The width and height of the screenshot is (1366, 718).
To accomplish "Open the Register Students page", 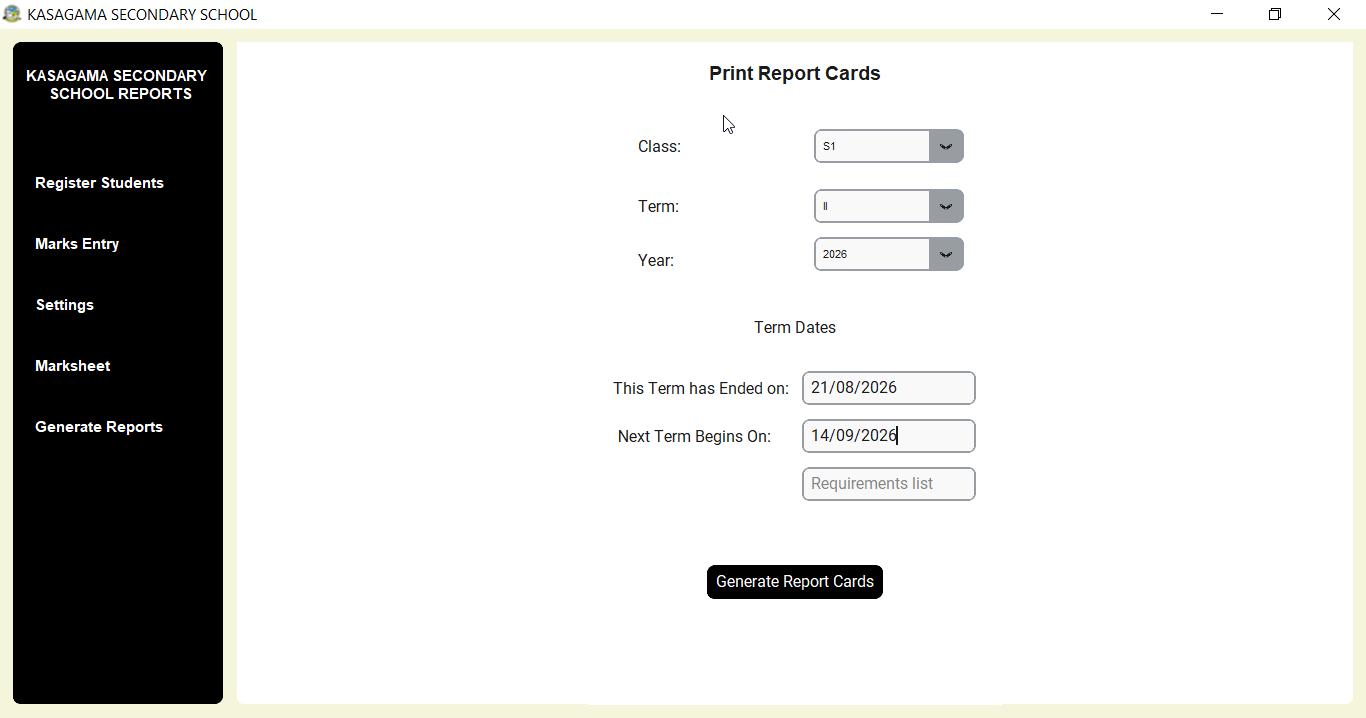I will click(x=99, y=183).
